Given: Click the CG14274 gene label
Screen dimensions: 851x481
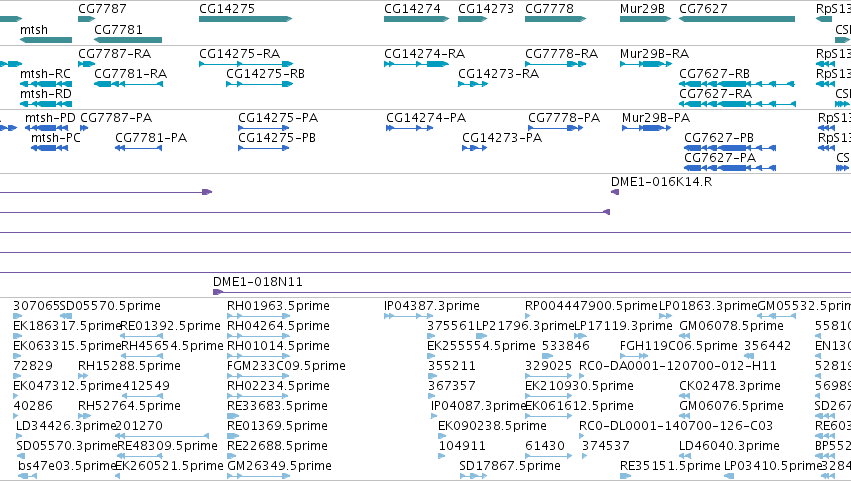Looking at the screenshot, I should [412, 9].
